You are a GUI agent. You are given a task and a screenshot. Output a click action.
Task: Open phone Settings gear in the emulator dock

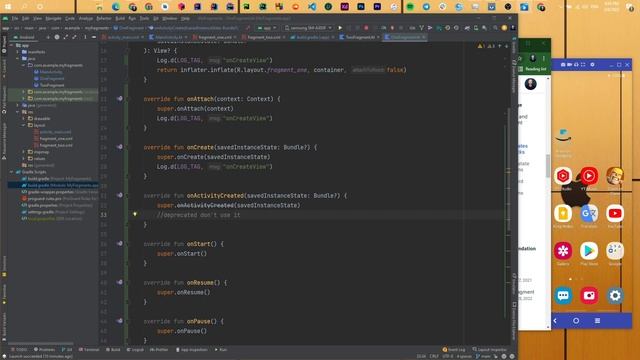tap(615, 296)
